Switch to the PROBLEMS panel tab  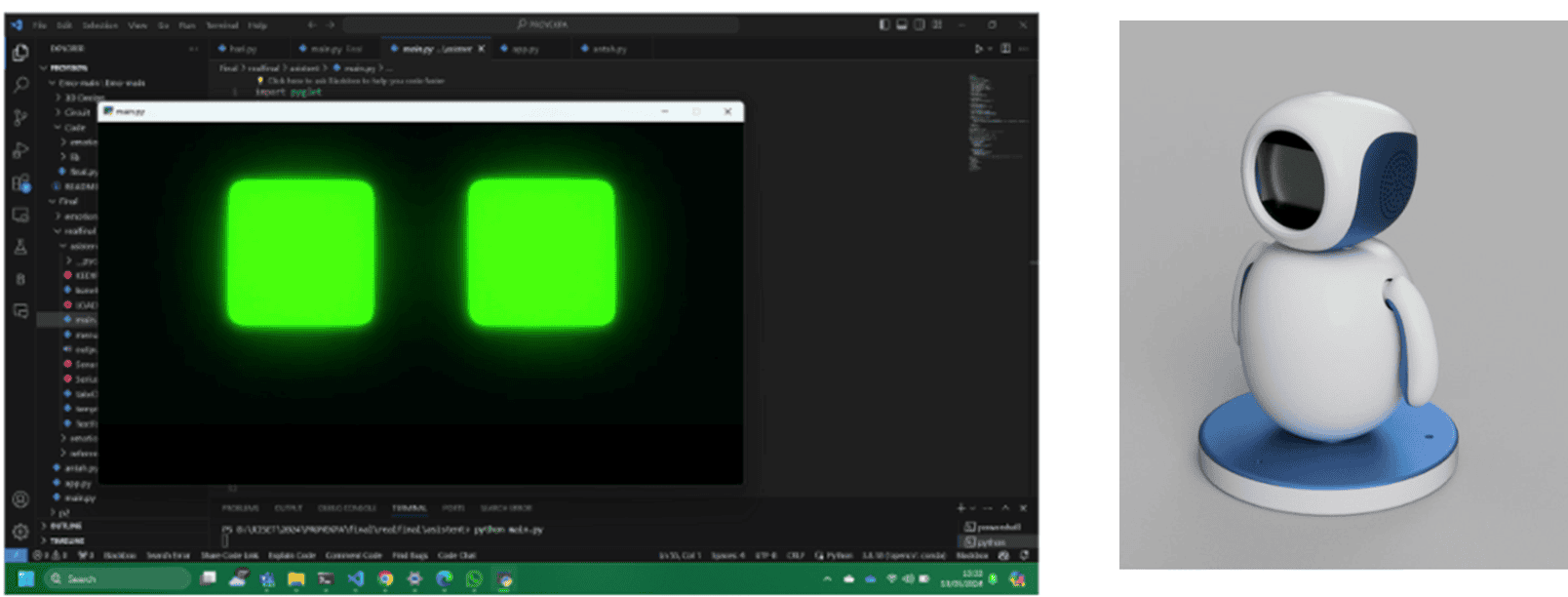pos(241,508)
